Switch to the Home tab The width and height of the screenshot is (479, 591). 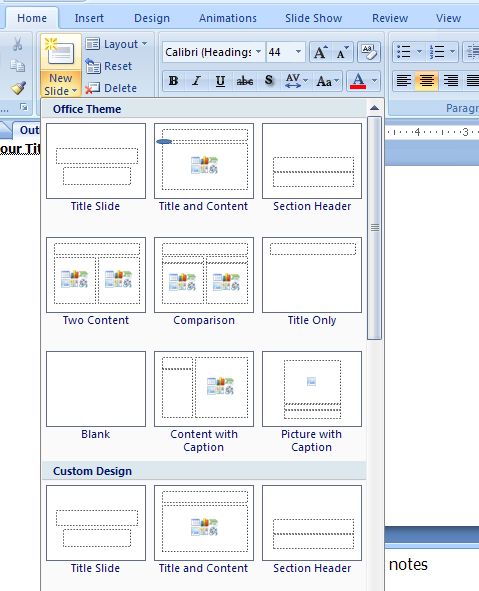pyautogui.click(x=32, y=18)
